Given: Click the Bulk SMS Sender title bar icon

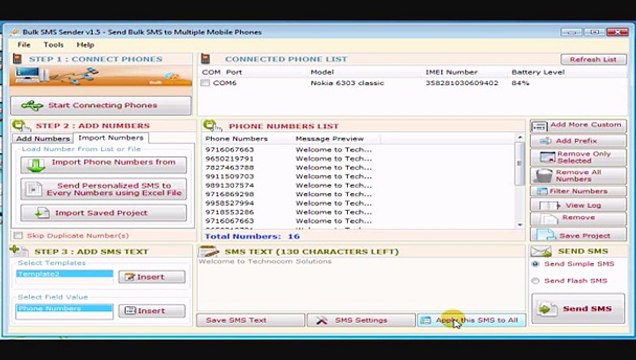Looking at the screenshot, I should 15,32.
